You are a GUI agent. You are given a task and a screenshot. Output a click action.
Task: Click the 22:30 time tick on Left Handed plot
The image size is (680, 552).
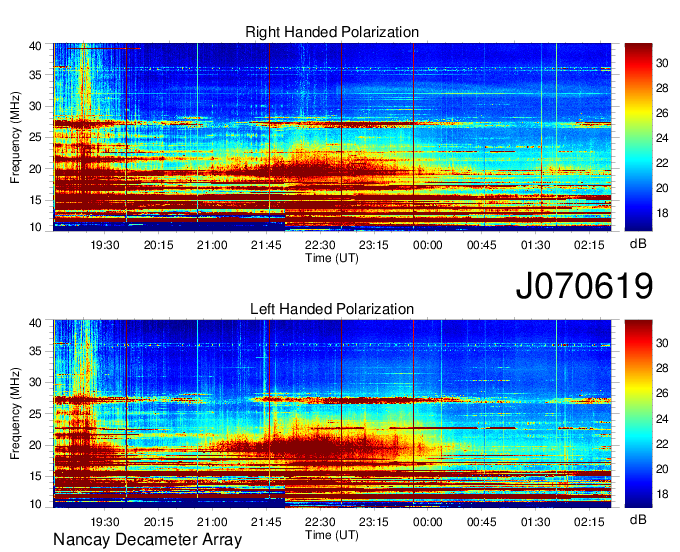320,522
